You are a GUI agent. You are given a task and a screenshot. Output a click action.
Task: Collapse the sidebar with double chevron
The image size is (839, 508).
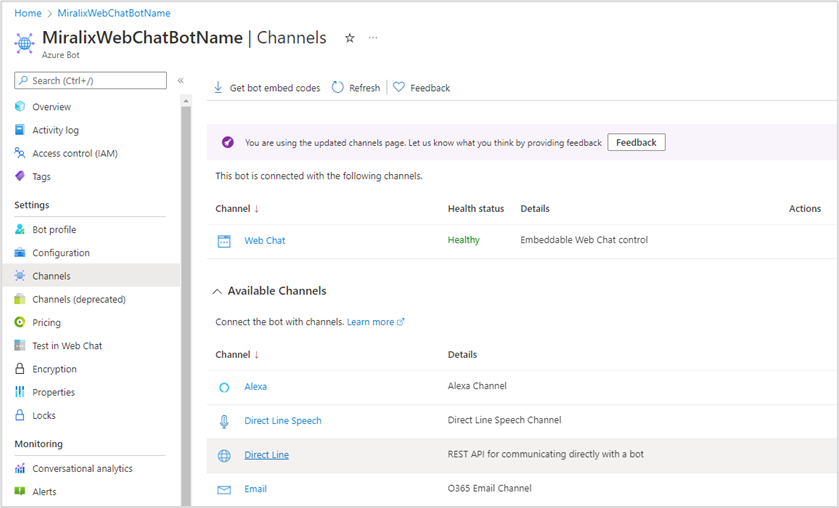(181, 80)
